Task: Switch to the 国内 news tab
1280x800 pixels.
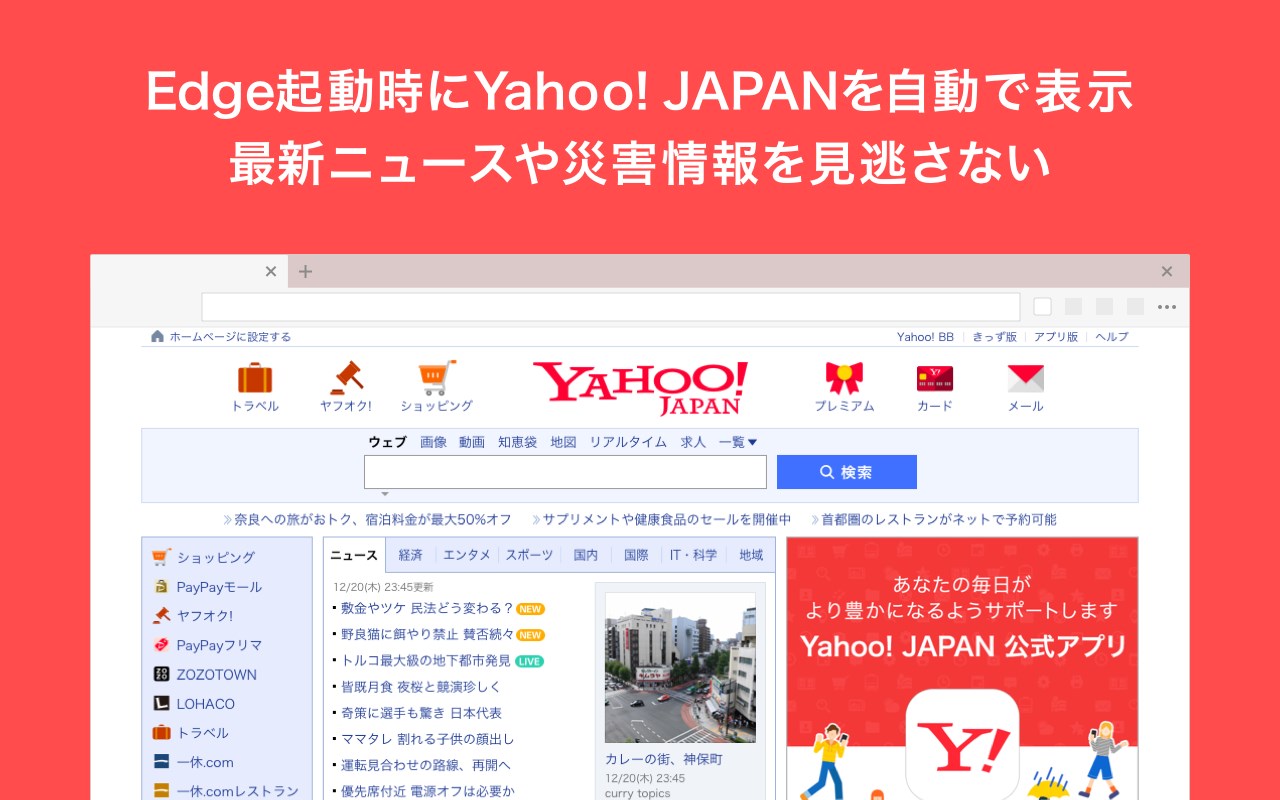Action: [x=586, y=555]
